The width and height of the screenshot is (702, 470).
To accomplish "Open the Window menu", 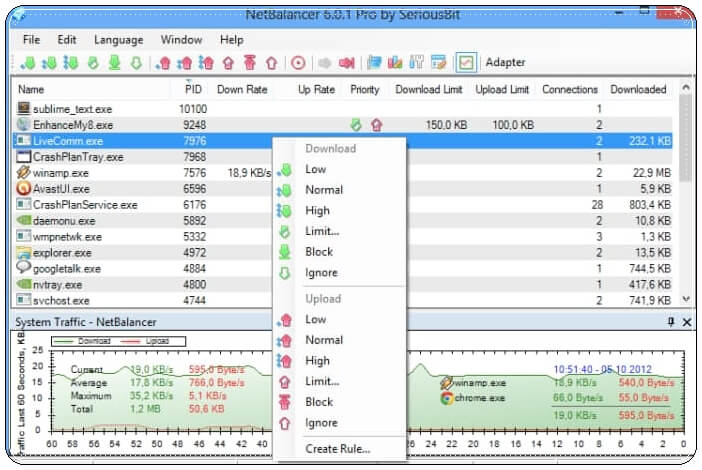I will click(x=181, y=40).
